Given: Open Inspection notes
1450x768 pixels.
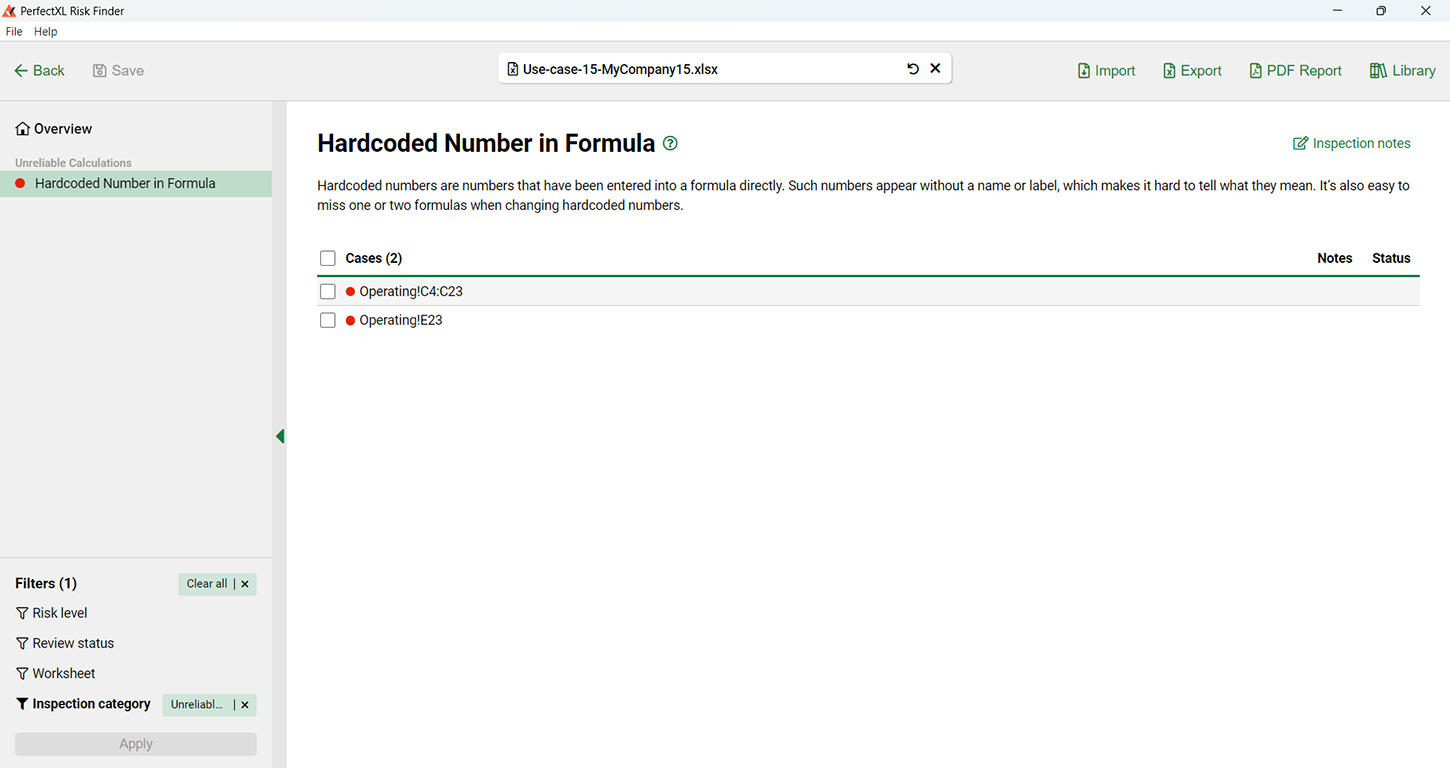Looking at the screenshot, I should coord(1351,143).
